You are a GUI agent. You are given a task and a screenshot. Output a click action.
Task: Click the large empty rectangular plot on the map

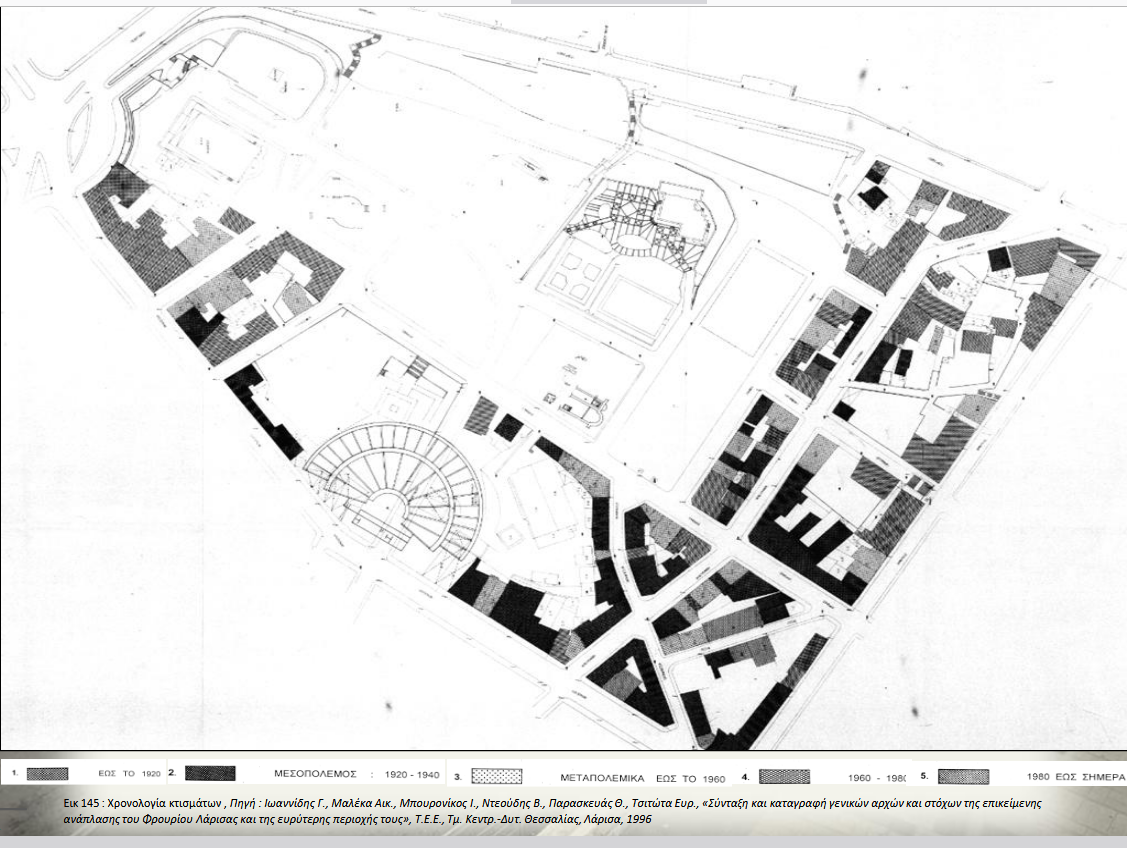pyautogui.click(x=752, y=300)
